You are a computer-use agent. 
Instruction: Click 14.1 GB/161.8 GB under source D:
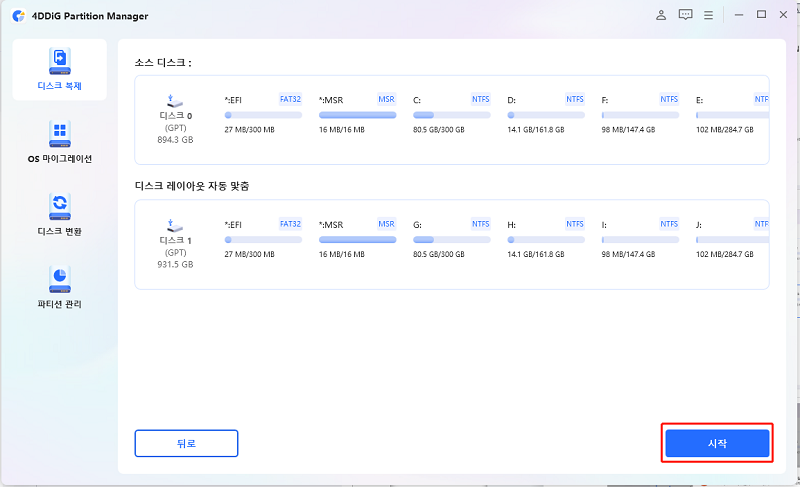(536, 130)
